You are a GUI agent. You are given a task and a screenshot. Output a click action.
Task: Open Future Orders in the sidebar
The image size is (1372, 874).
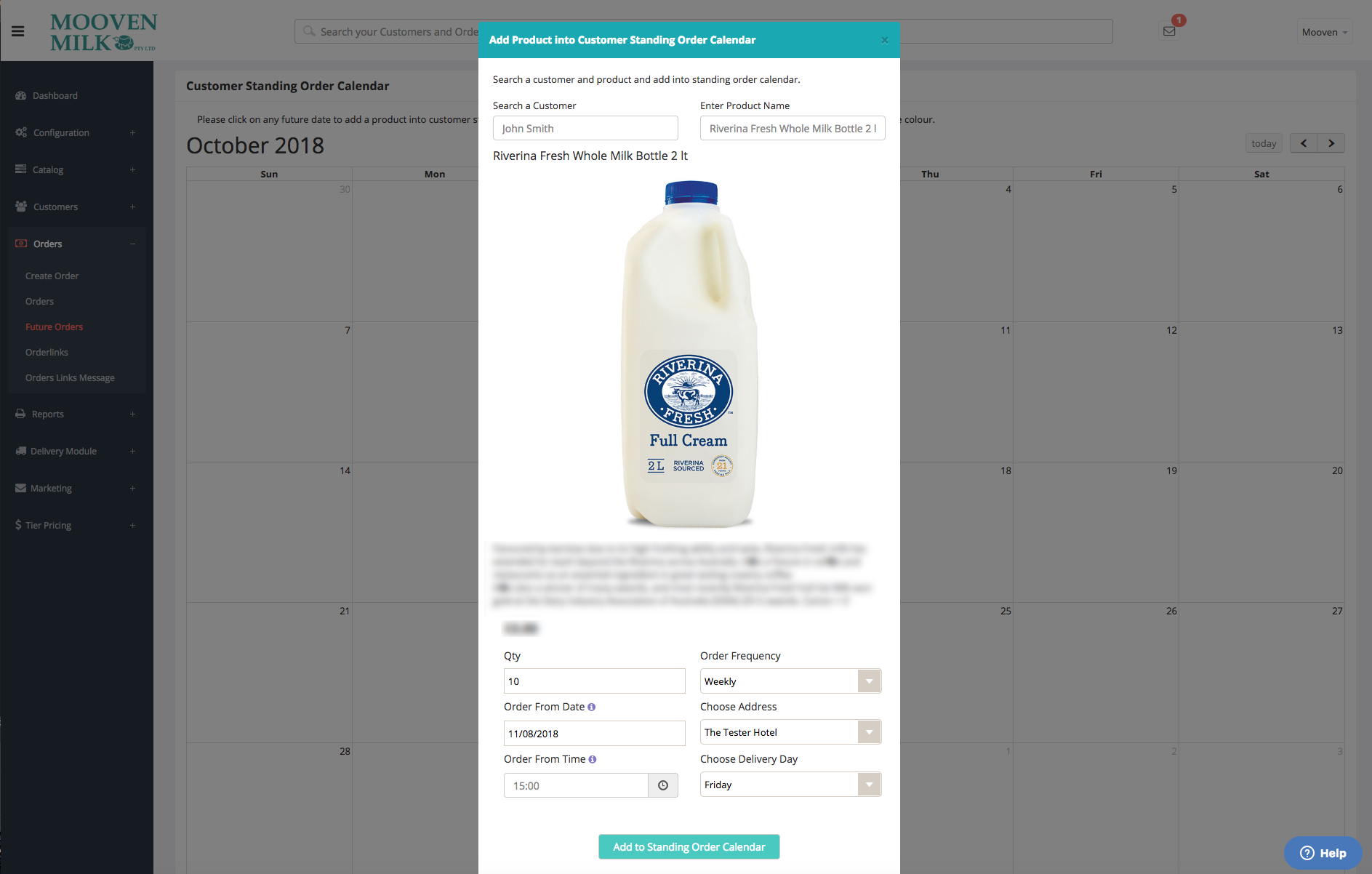55,326
